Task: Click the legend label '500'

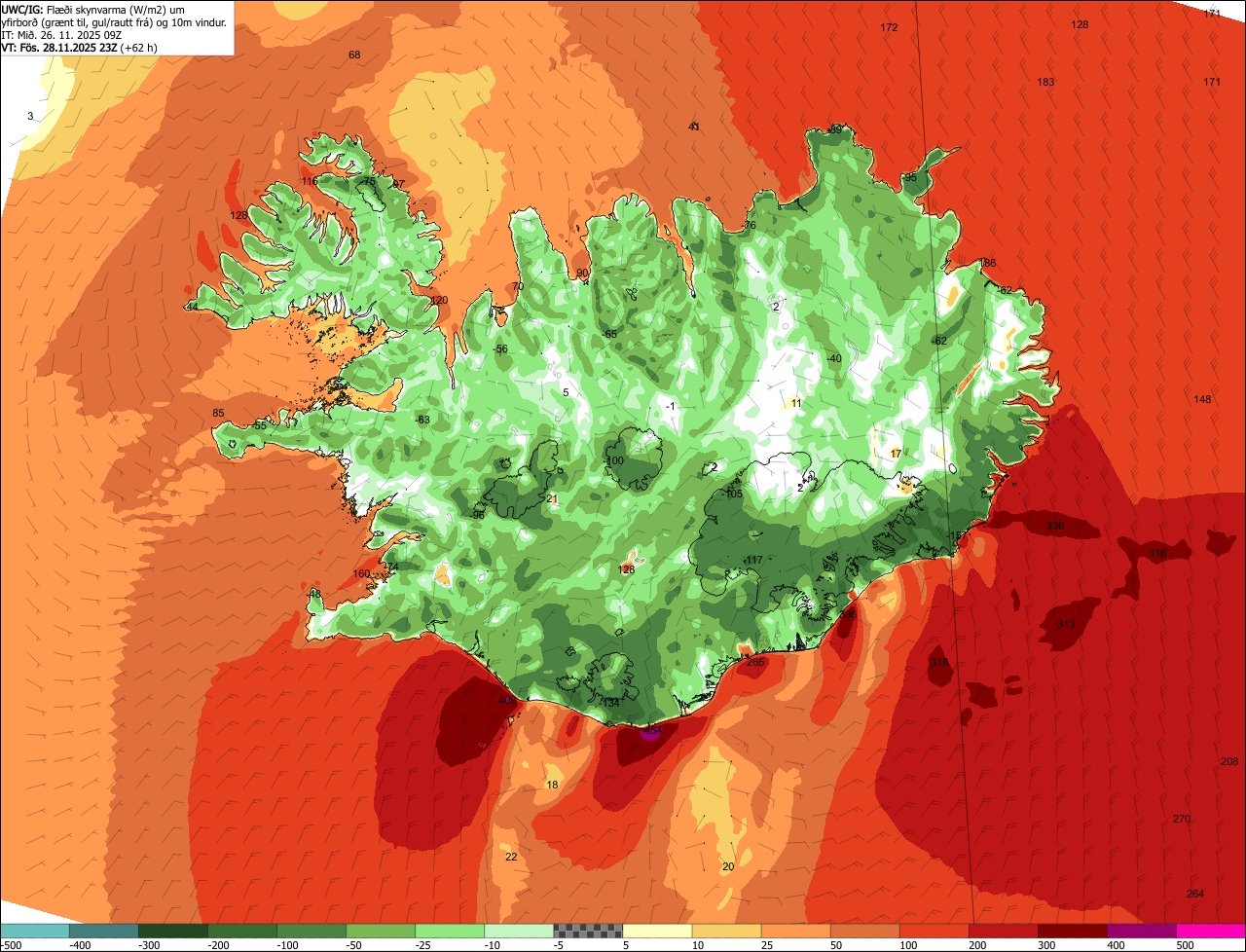Action: 1185,944
